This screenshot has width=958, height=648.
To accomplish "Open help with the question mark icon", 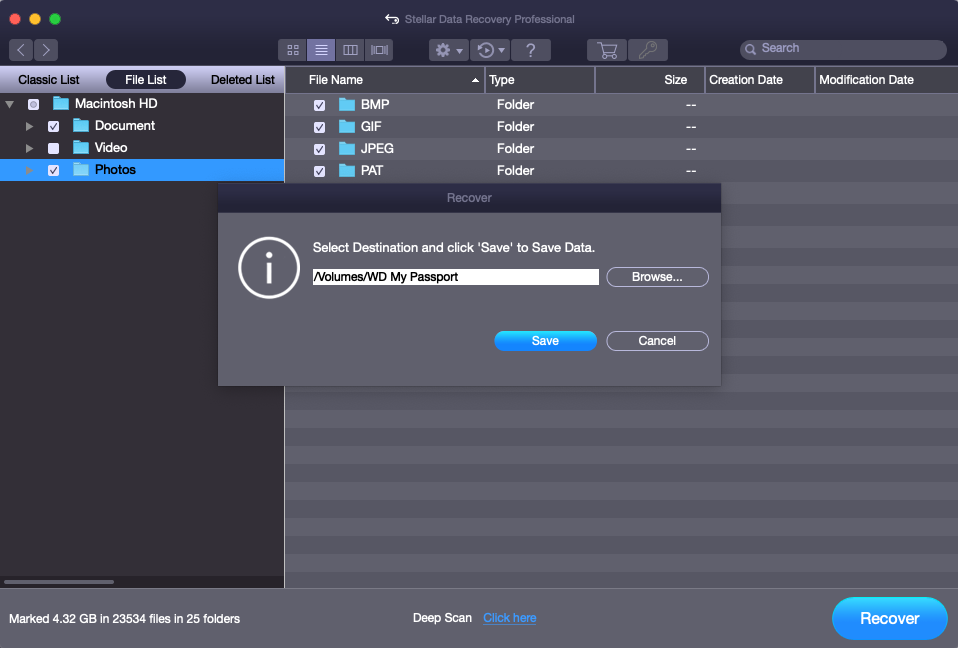I will click(530, 49).
